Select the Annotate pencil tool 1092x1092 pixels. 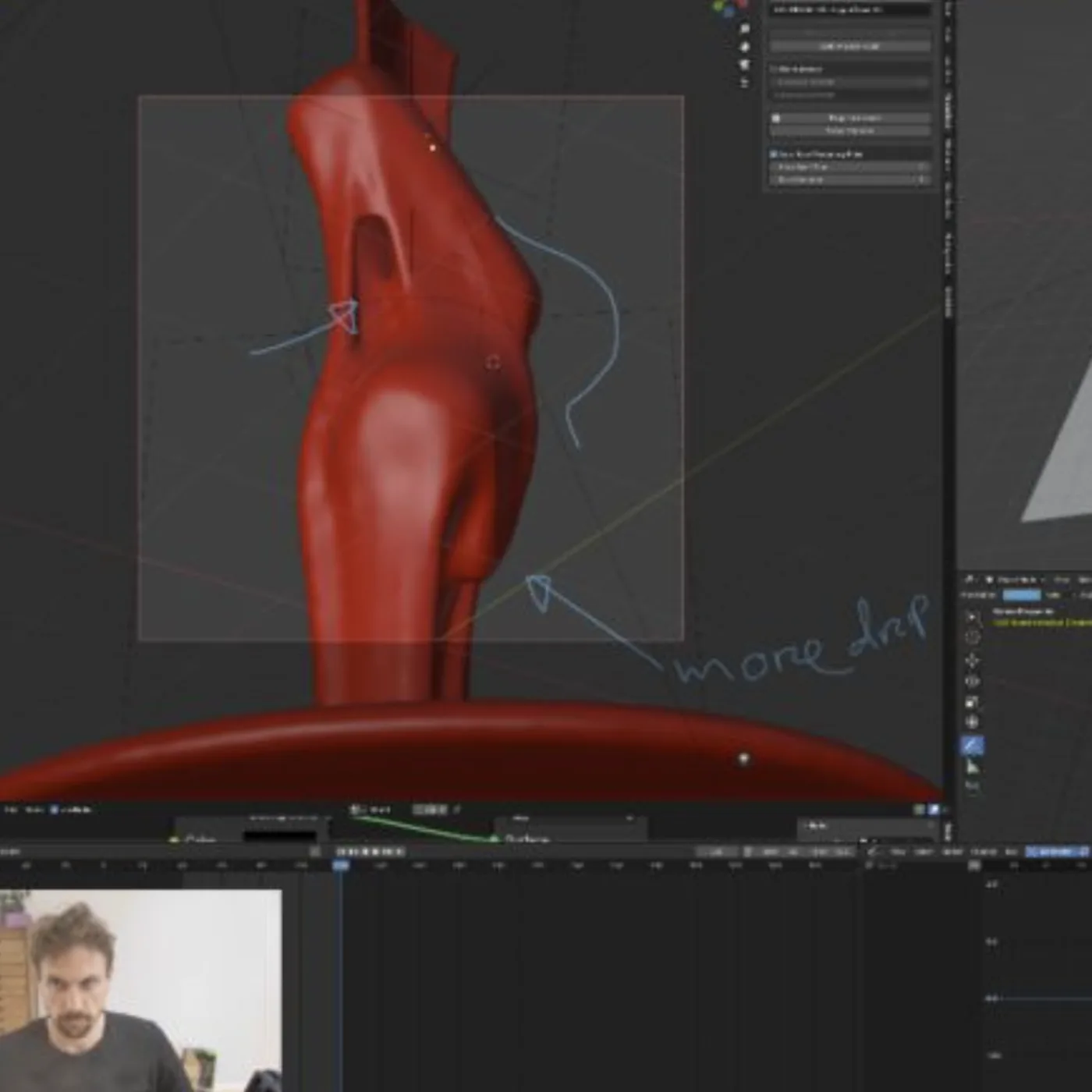point(972,746)
